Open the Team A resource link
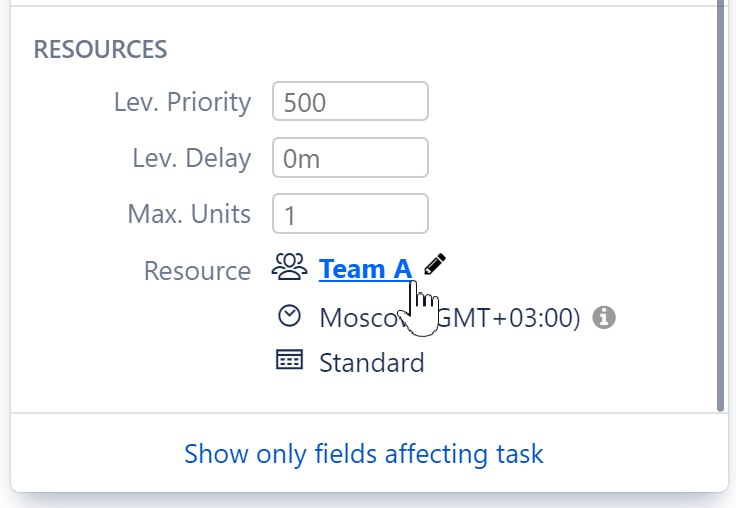Image resolution: width=736 pixels, height=508 pixels. [x=365, y=269]
